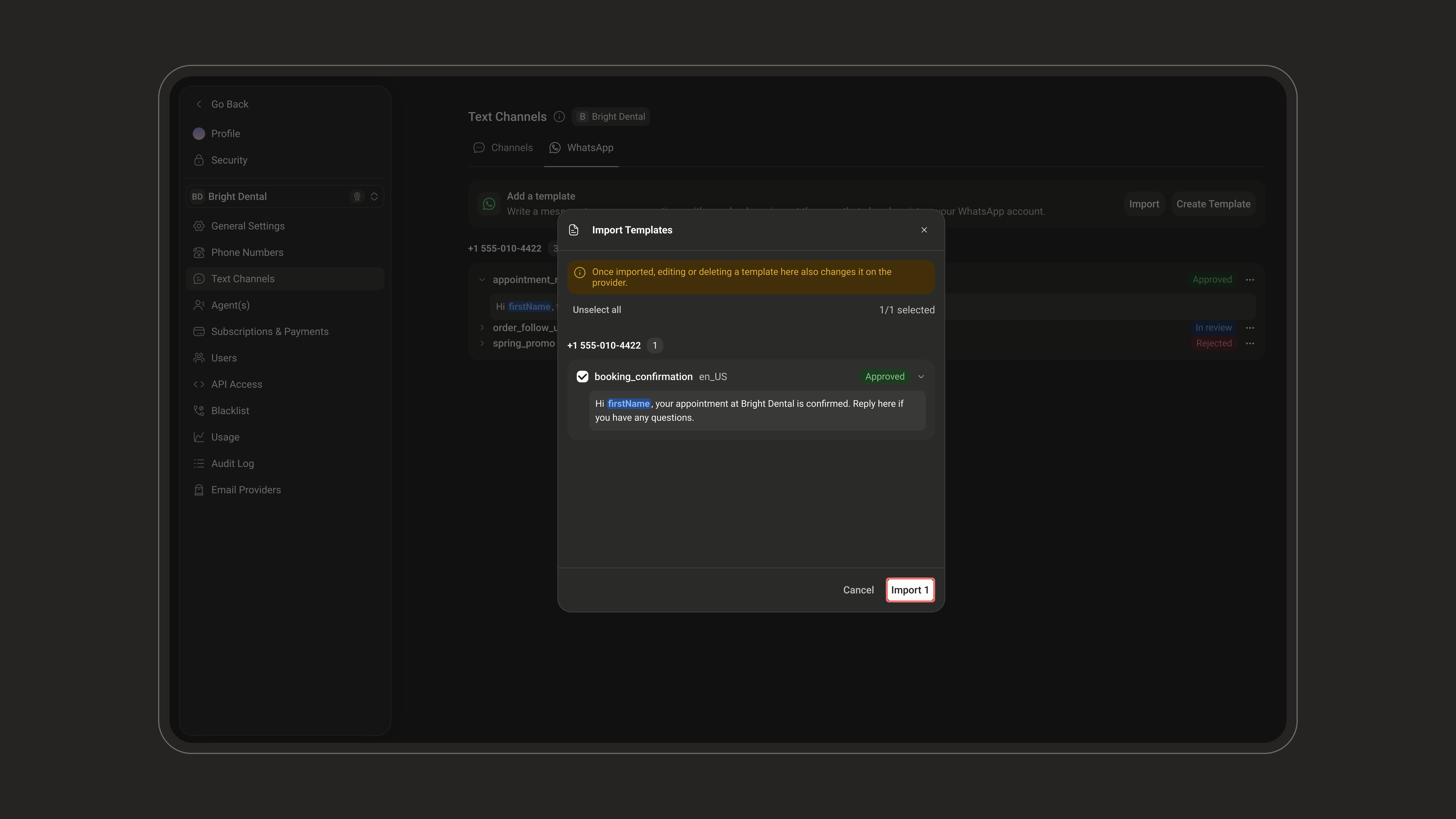Click the Create Template button

[x=1213, y=204]
